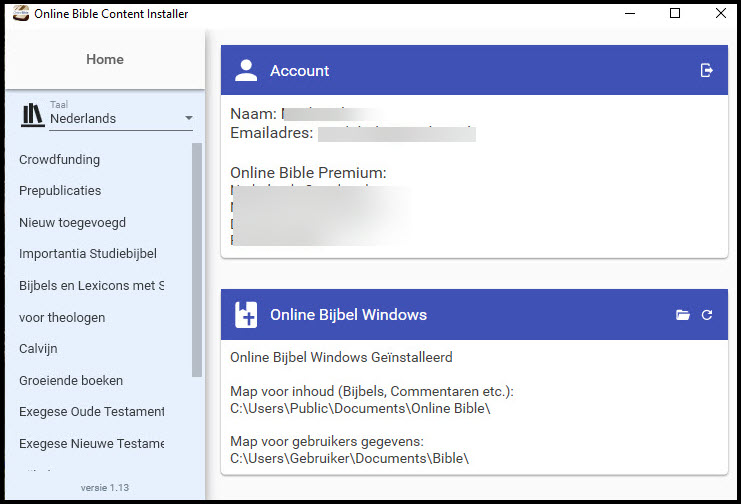Click the versie 1.13 label

pos(104,487)
